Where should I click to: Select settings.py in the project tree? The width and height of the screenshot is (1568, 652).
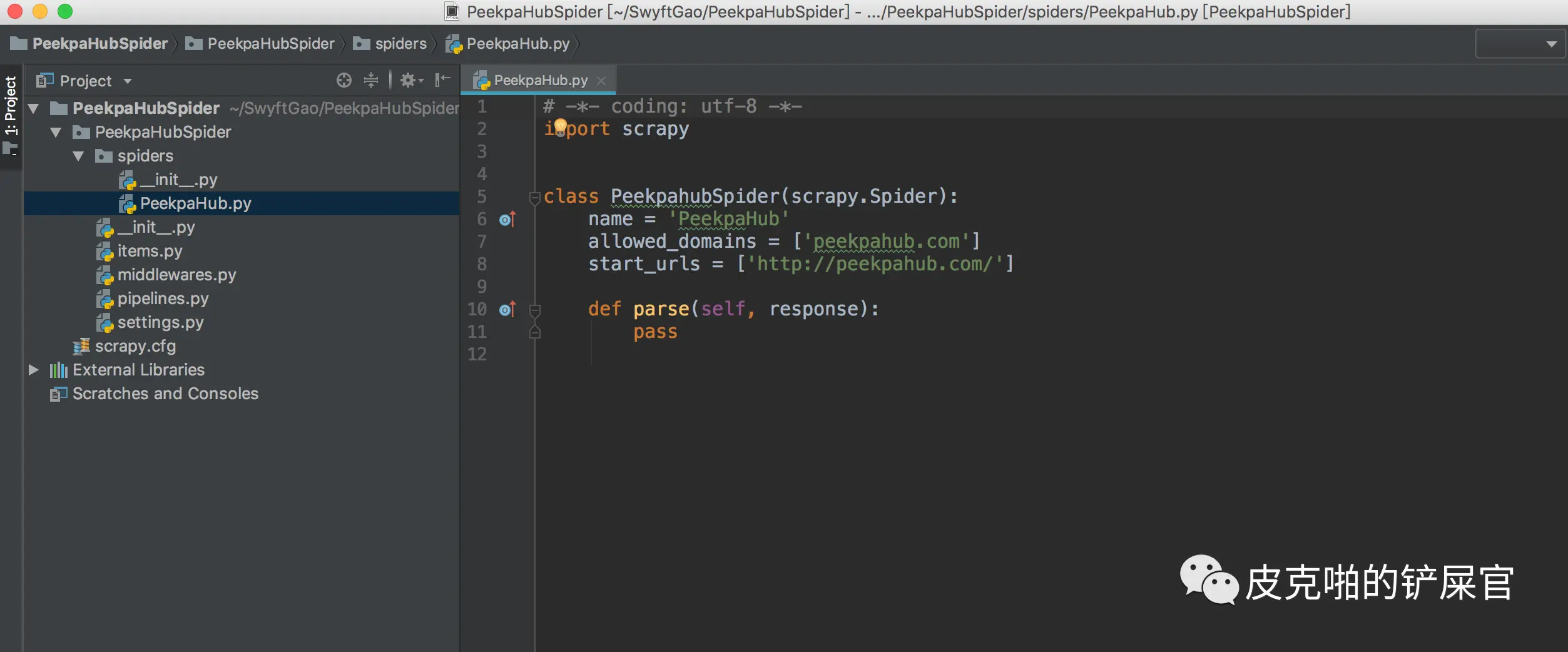tap(242, 322)
